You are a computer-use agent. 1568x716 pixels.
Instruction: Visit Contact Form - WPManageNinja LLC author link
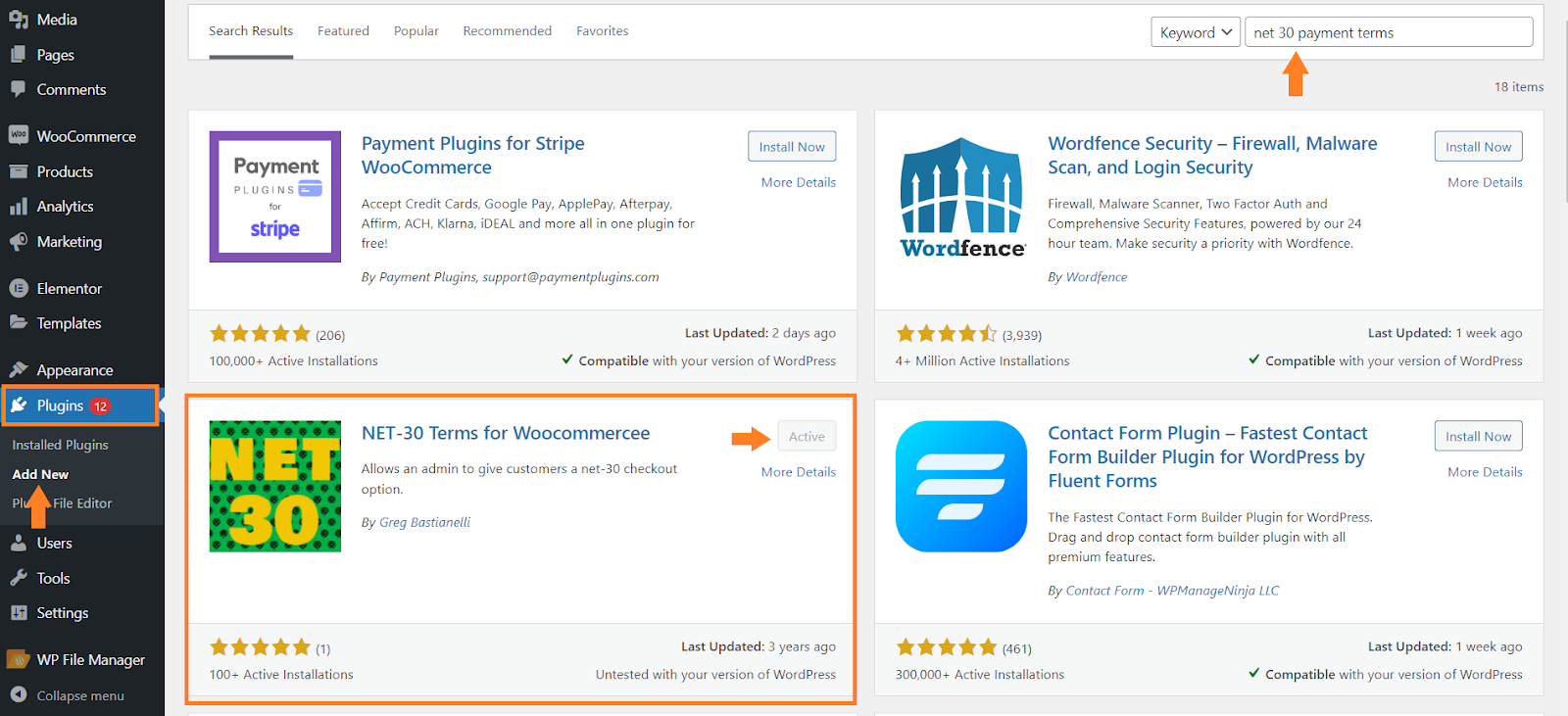click(x=1172, y=591)
